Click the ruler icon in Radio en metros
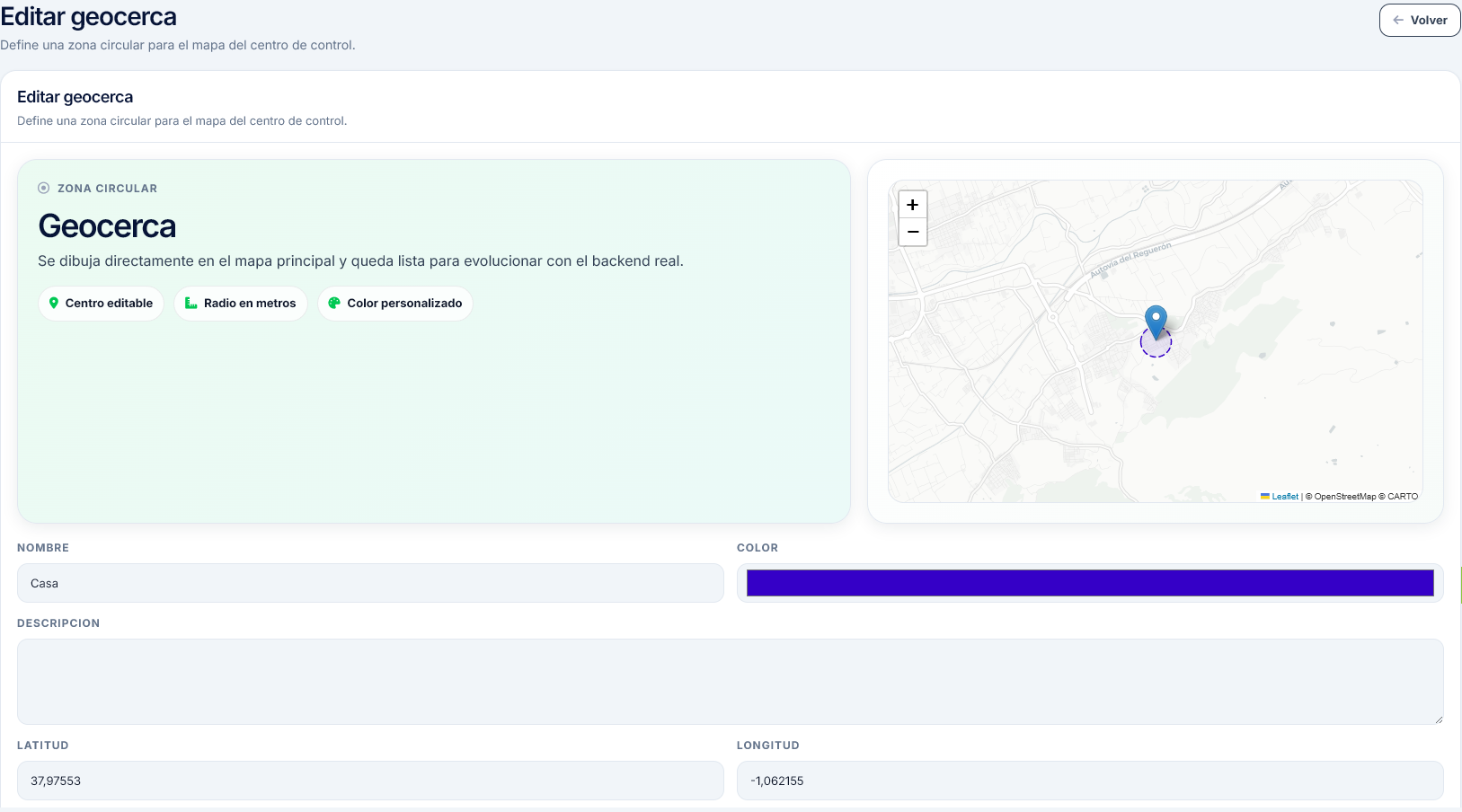Screen dimensions: 1462x812 (x=191, y=304)
